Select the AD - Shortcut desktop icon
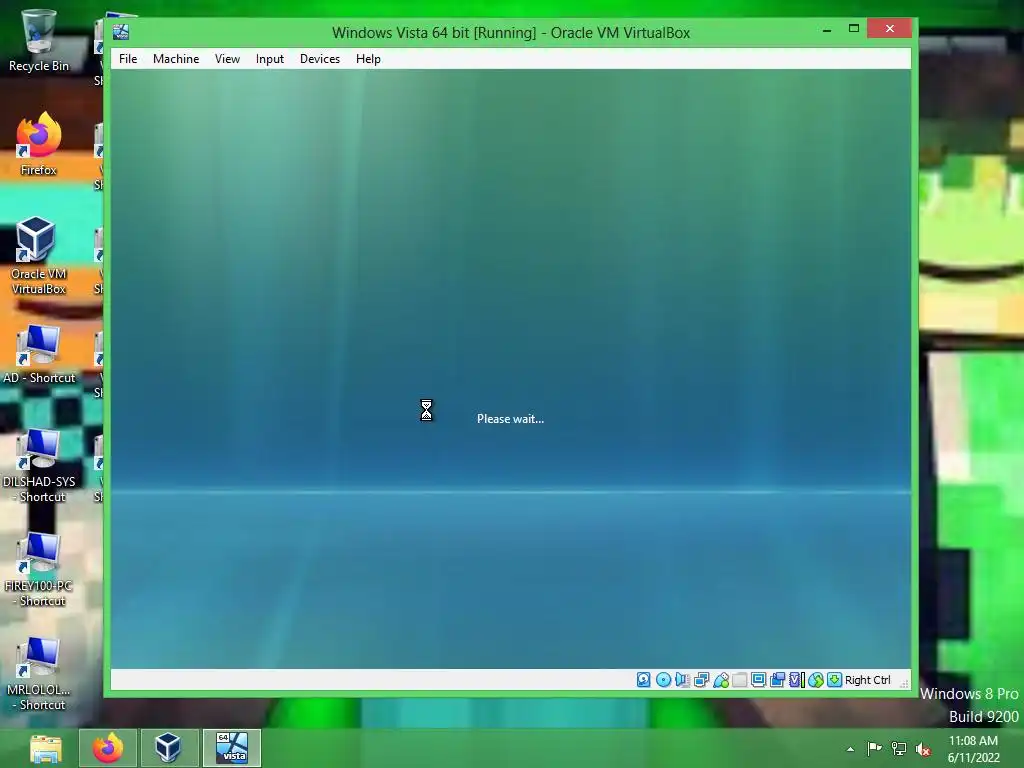This screenshot has width=1024, height=768. tap(39, 354)
